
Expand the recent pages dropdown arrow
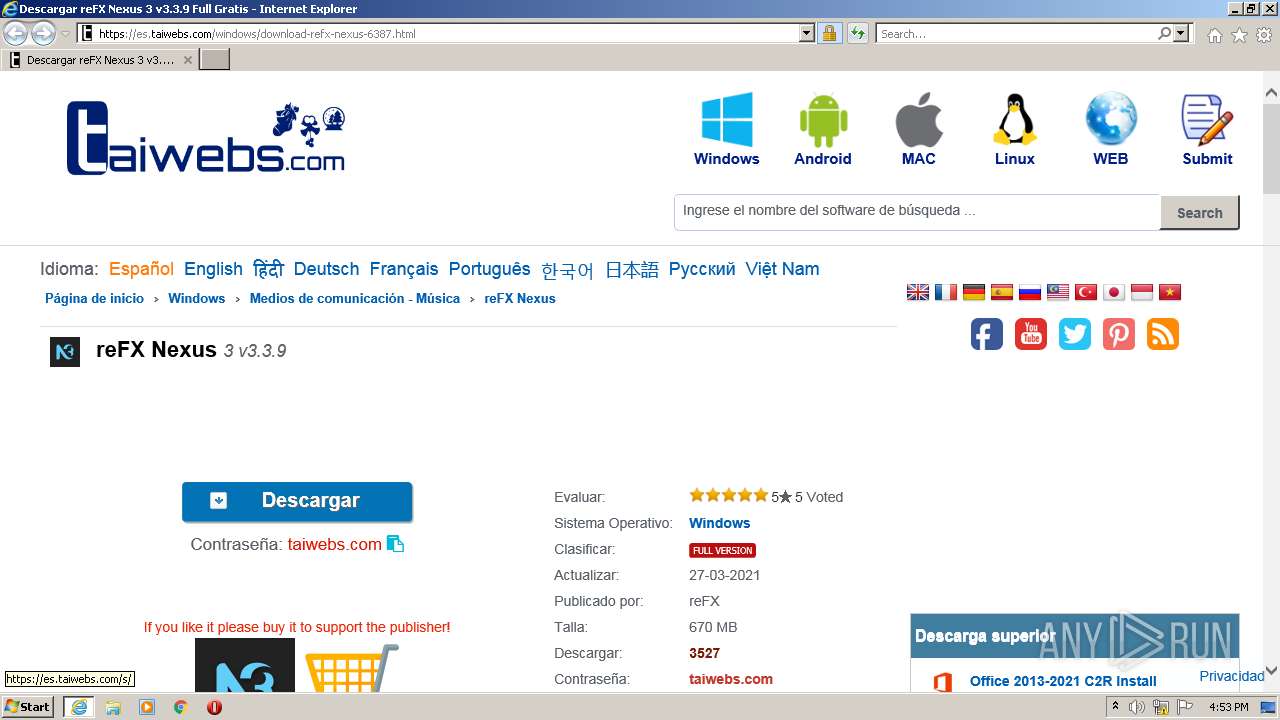click(66, 34)
